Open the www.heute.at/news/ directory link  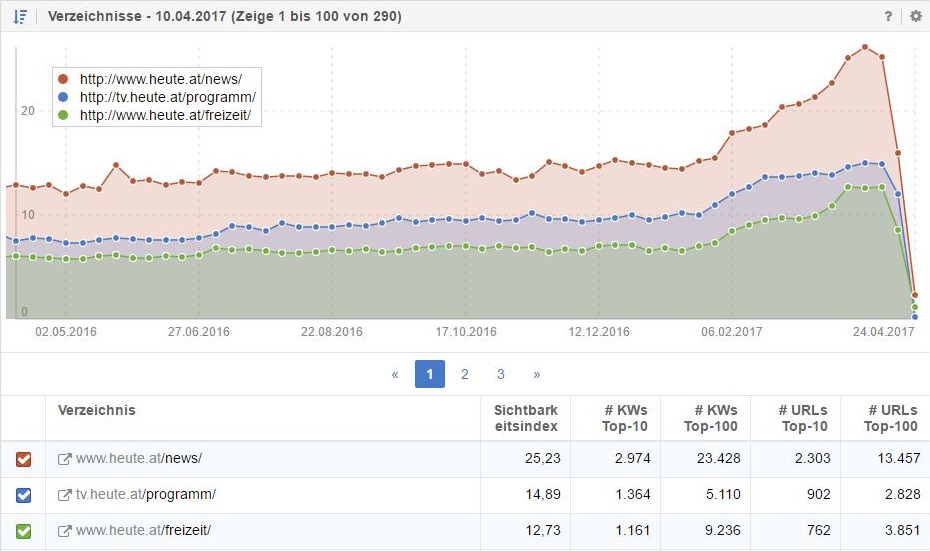coord(139,459)
